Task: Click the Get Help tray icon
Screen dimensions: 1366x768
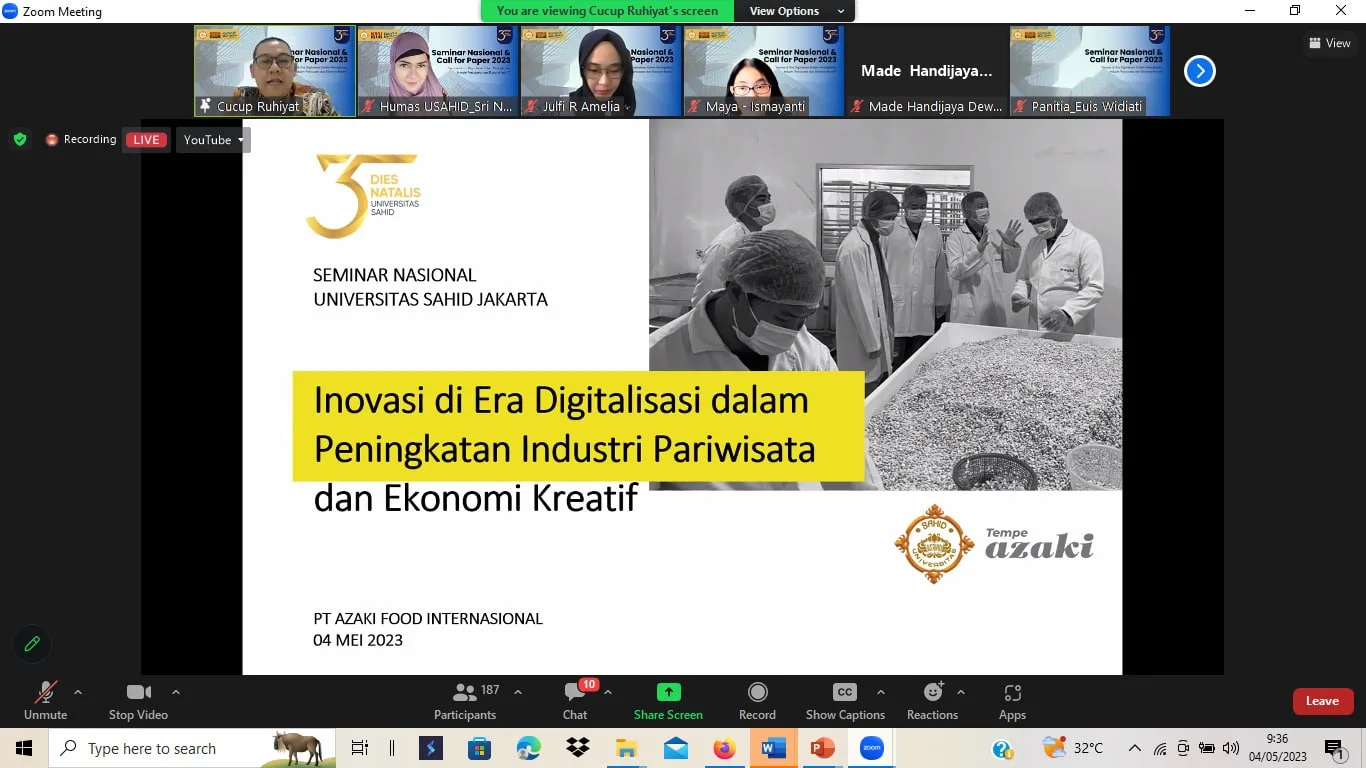Action: 1001,749
